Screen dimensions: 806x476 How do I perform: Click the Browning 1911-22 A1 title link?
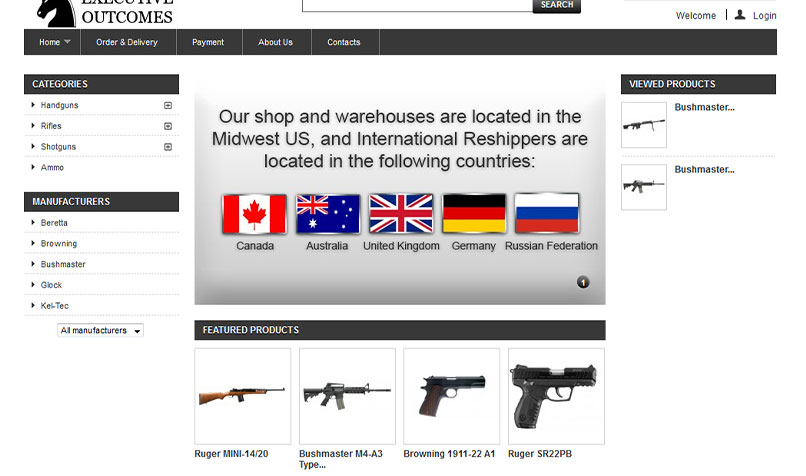pyautogui.click(x=449, y=454)
